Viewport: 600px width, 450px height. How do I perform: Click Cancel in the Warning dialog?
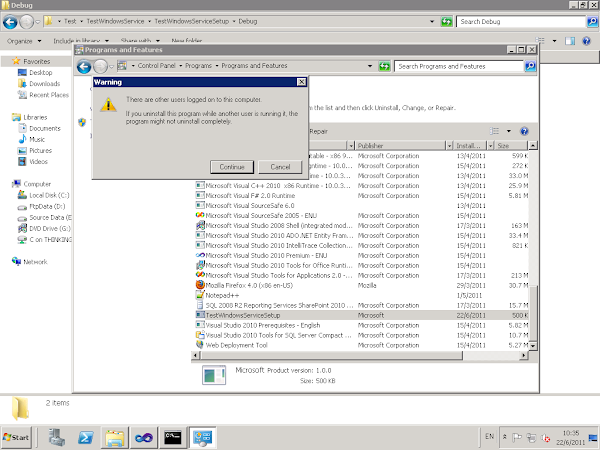pos(280,167)
